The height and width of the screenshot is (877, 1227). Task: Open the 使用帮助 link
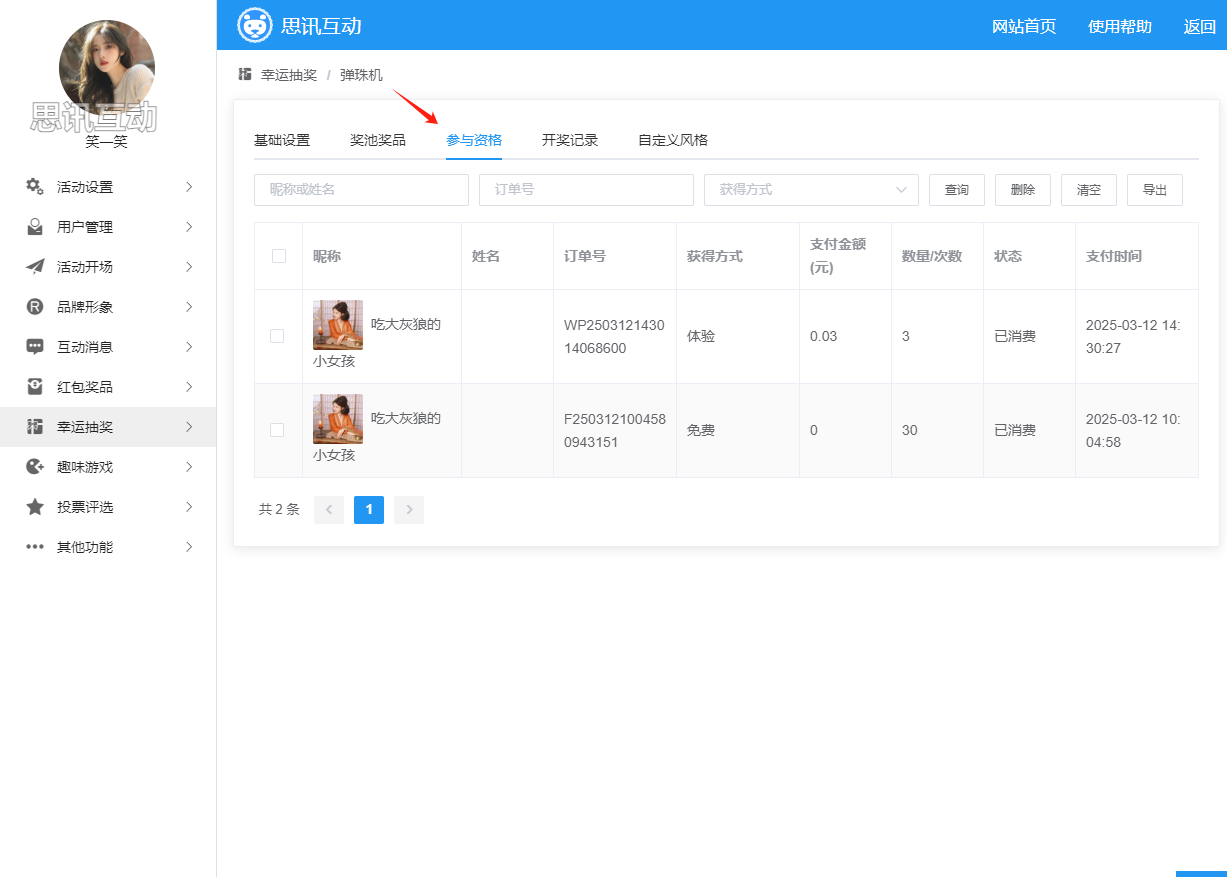point(1120,27)
